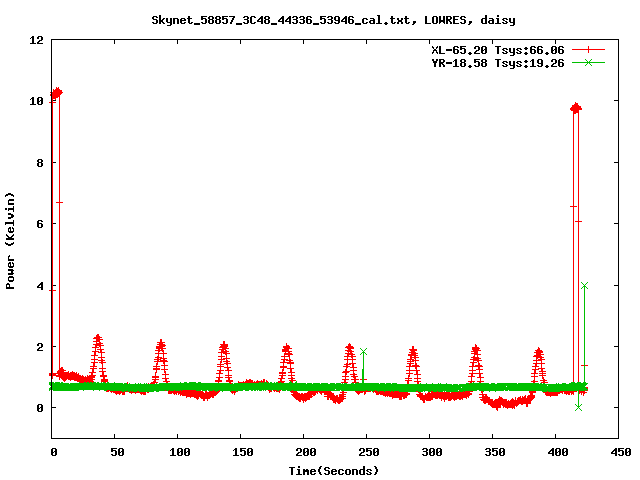
Task: Click x-axis tick label 400
Action: click(x=558, y=452)
